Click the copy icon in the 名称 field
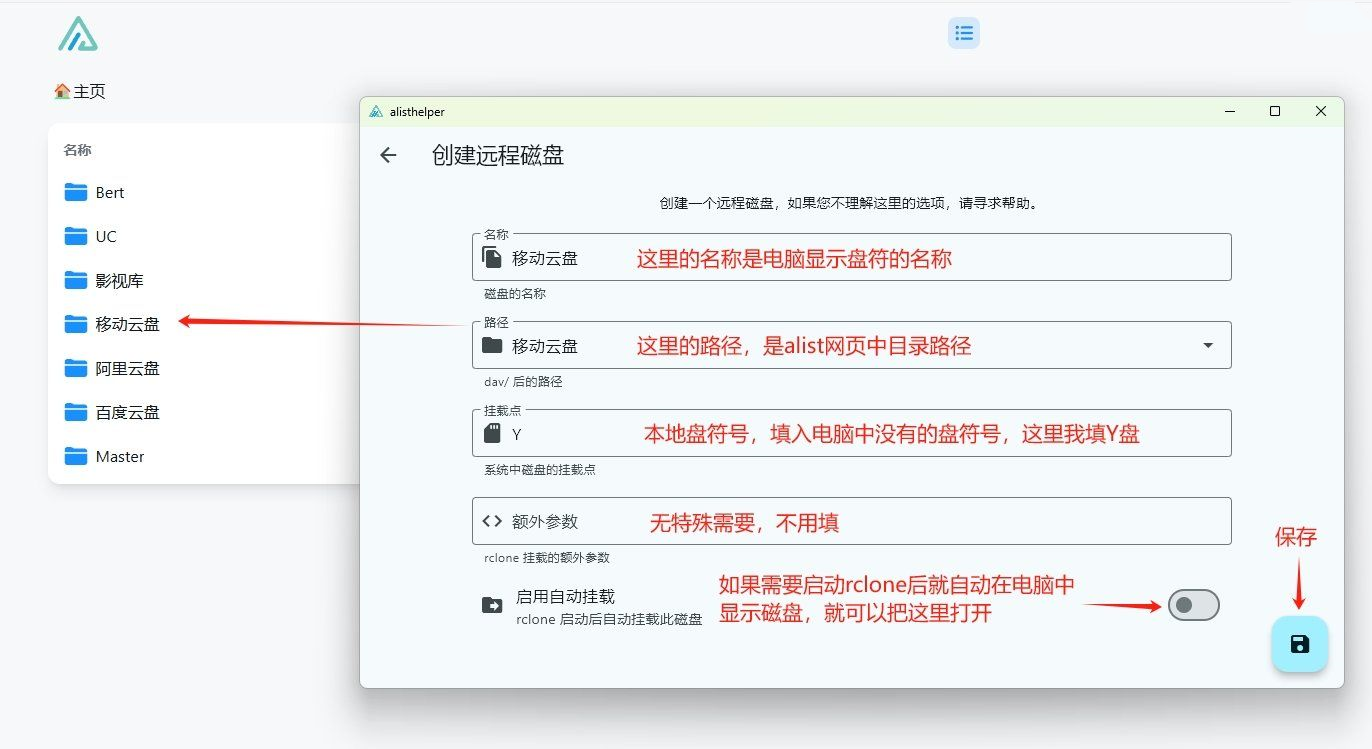The image size is (1372, 749). tap(492, 258)
